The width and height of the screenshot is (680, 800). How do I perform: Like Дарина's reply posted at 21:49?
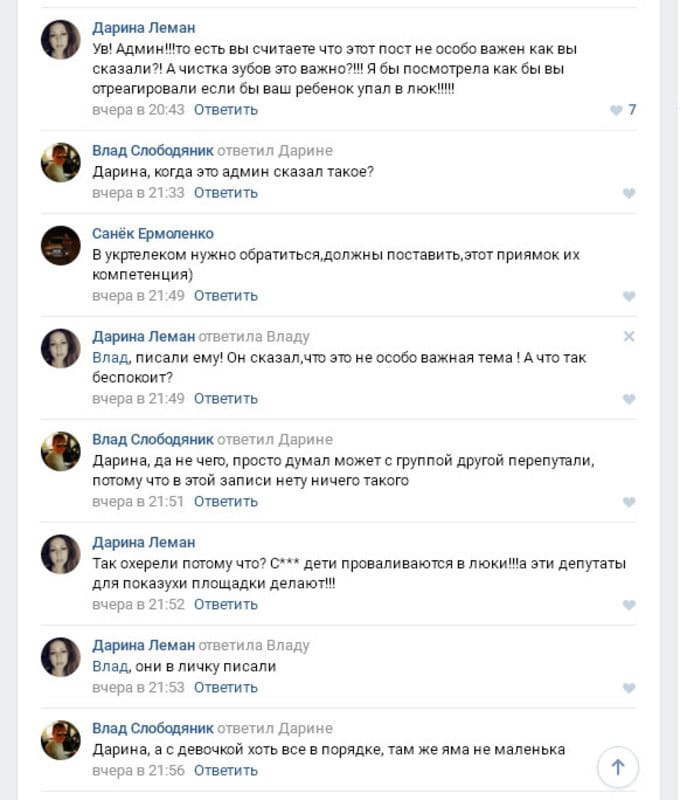pos(628,399)
